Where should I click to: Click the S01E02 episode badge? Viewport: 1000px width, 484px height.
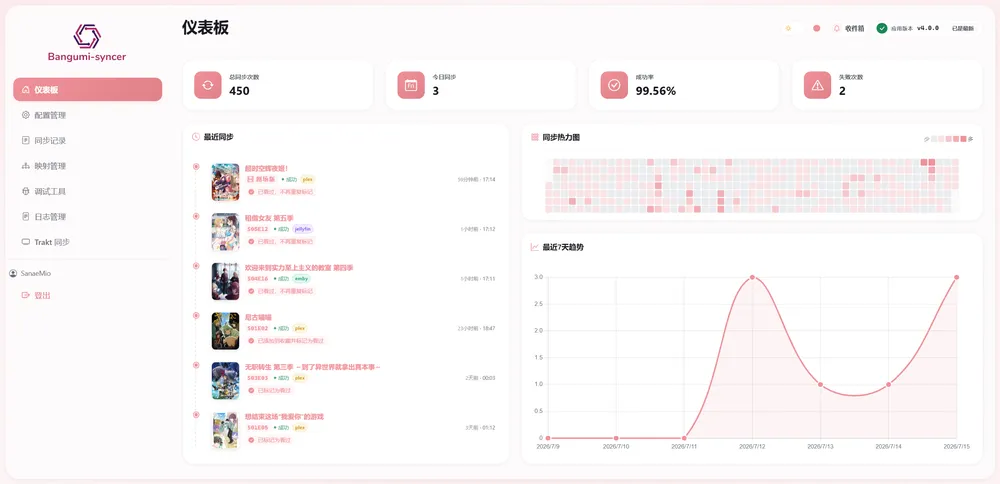(258, 328)
